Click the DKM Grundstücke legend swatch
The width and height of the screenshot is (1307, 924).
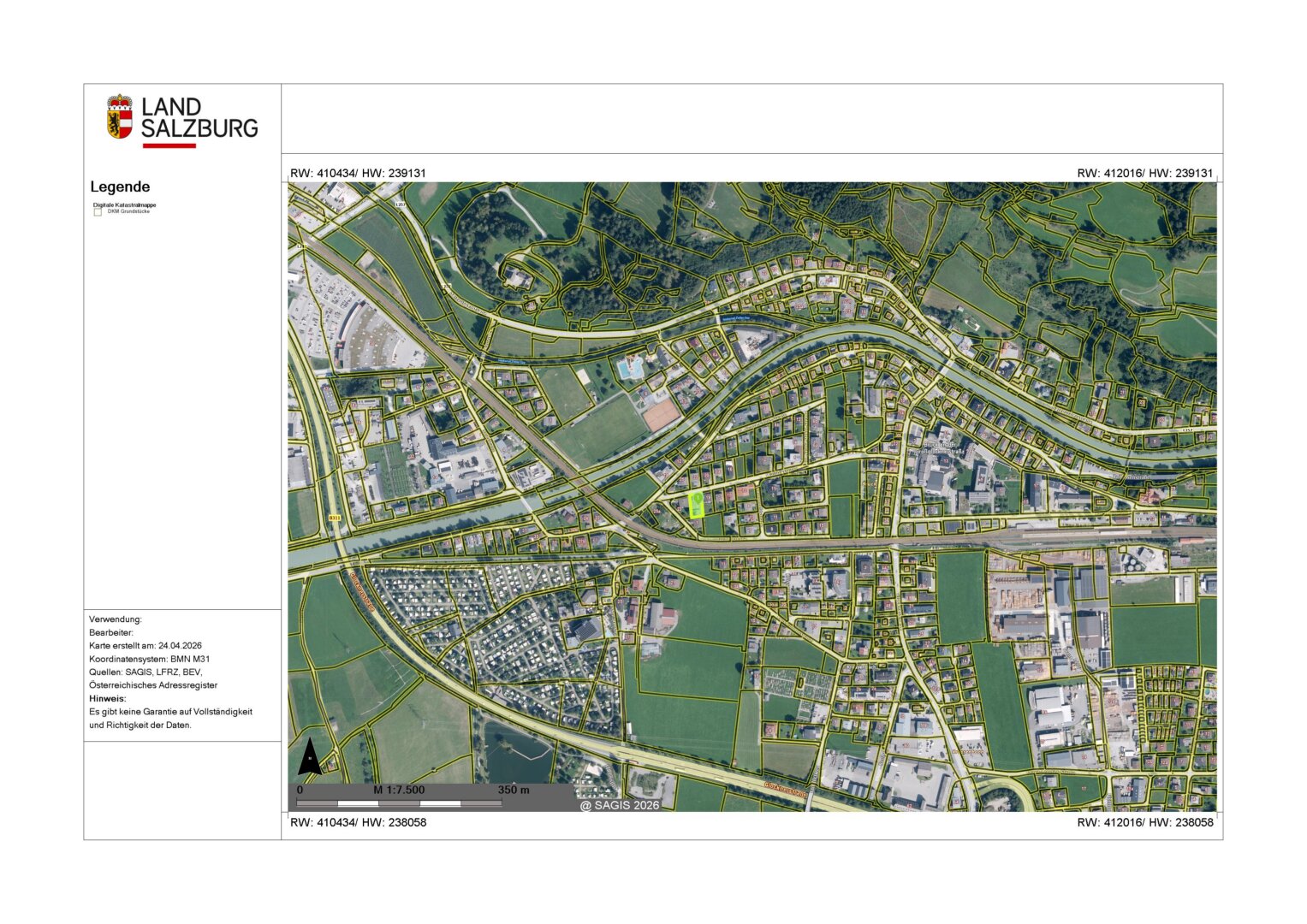[x=98, y=212]
